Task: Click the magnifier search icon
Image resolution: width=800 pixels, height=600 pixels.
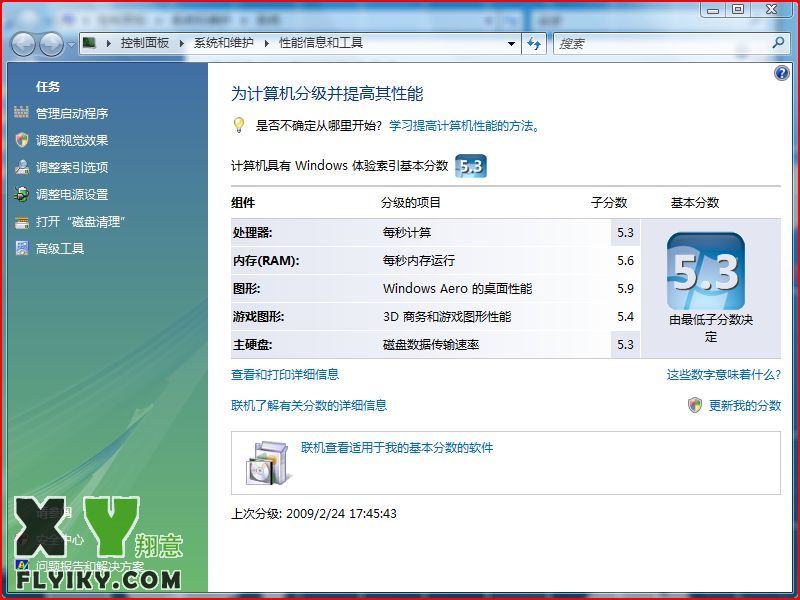Action: tap(778, 43)
